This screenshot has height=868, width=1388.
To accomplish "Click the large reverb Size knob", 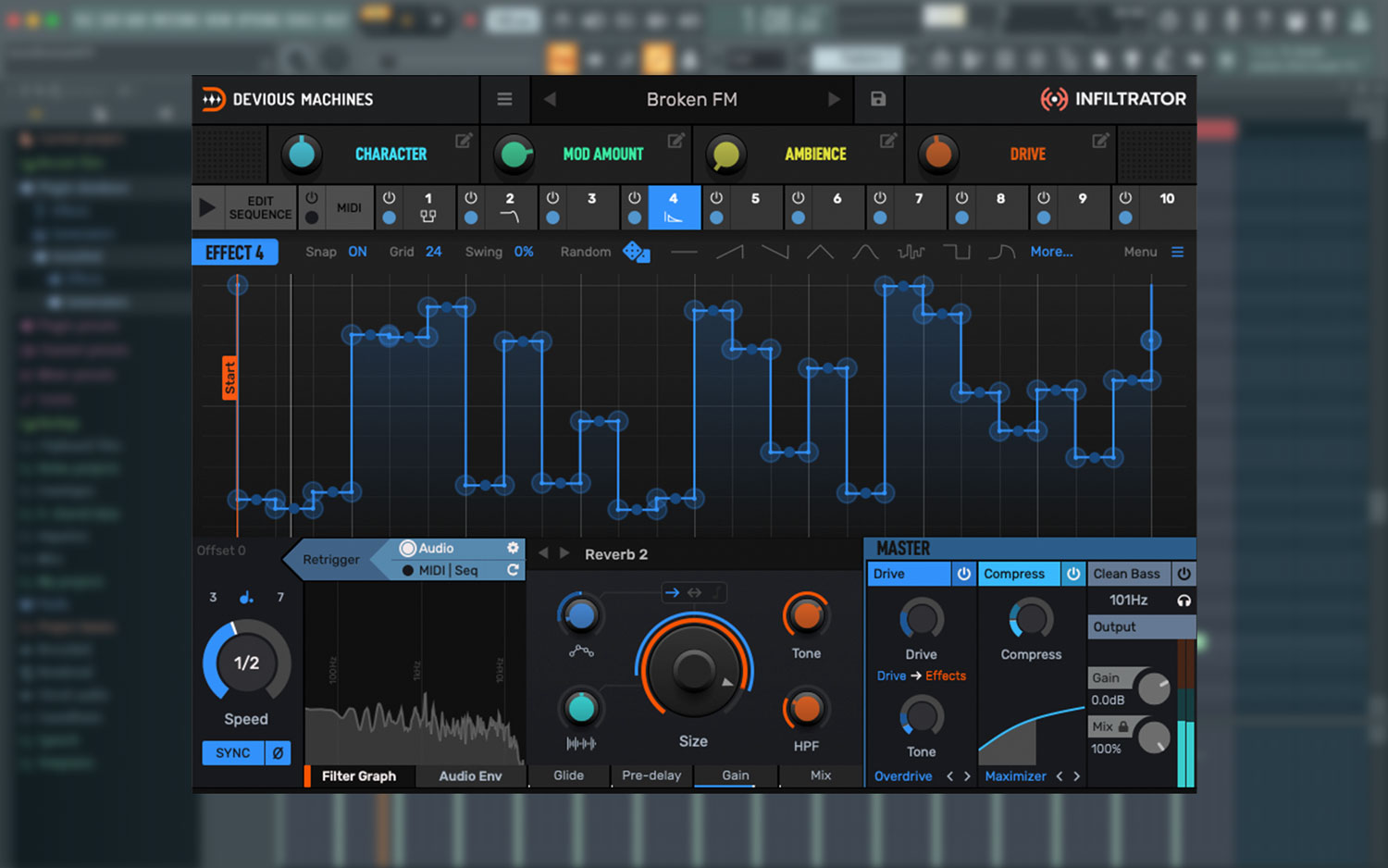I will pos(693,670).
